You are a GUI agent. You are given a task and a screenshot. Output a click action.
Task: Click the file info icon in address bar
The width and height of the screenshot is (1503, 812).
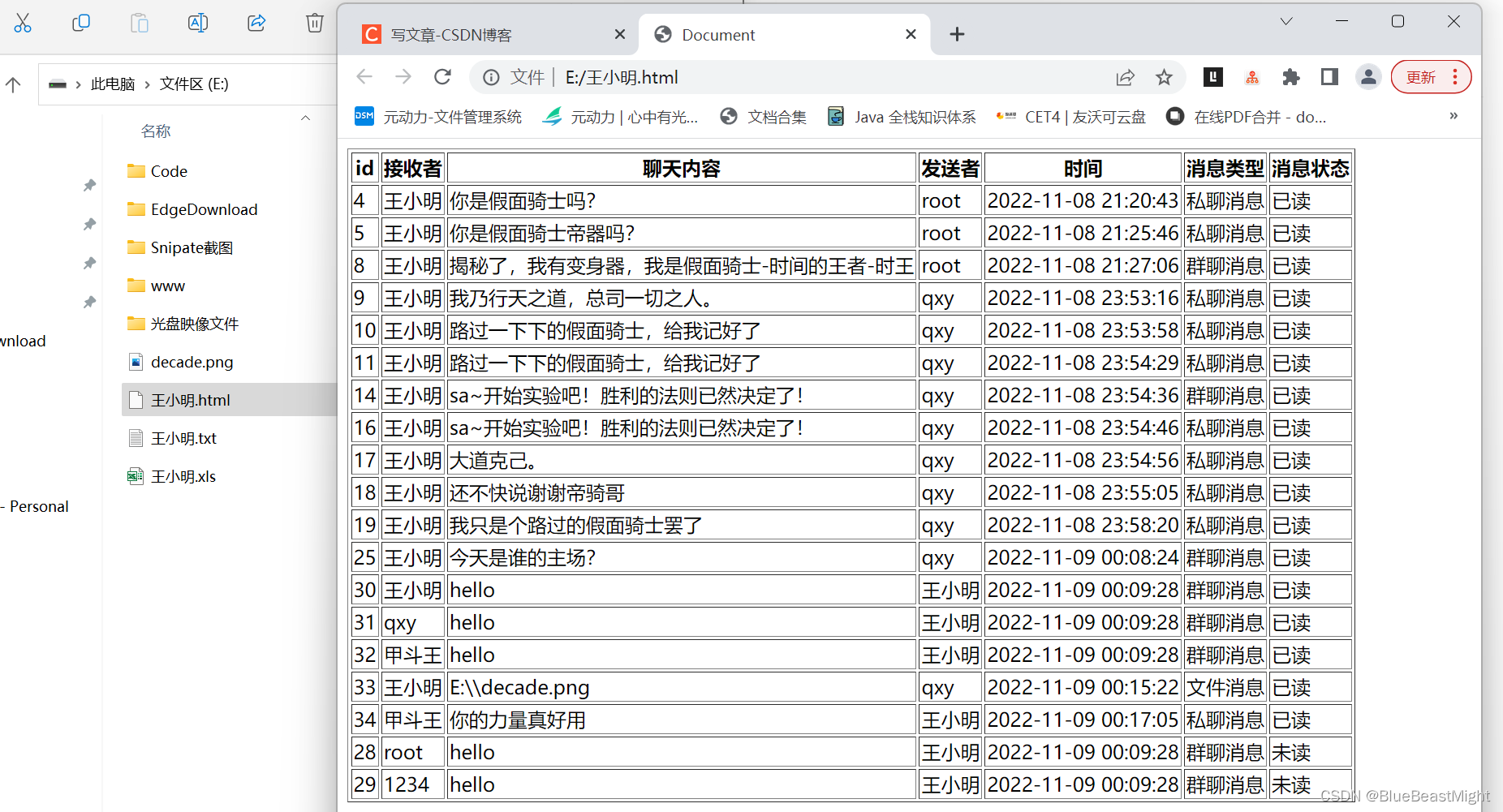[491, 77]
